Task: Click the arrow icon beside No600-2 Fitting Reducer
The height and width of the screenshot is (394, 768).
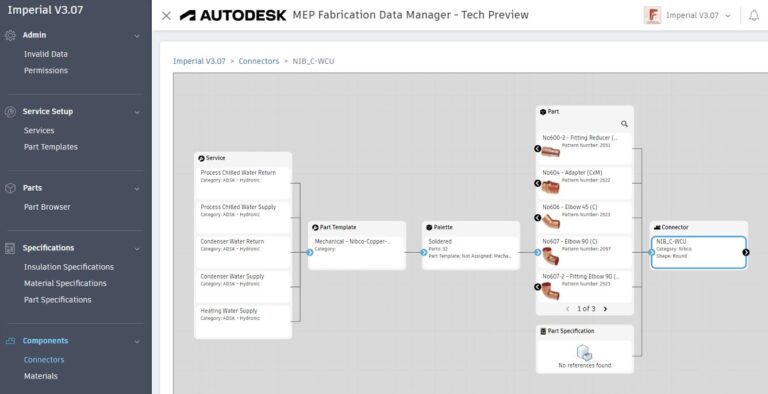Action: [x=537, y=148]
